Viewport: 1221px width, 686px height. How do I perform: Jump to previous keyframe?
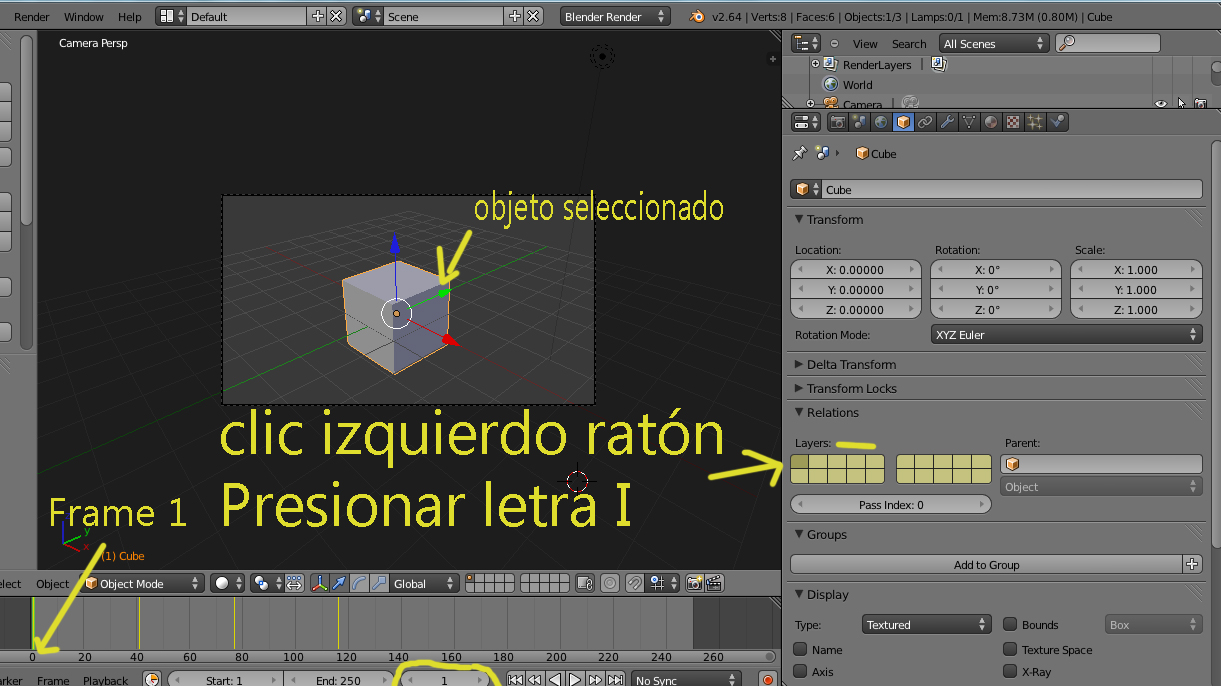(535, 680)
